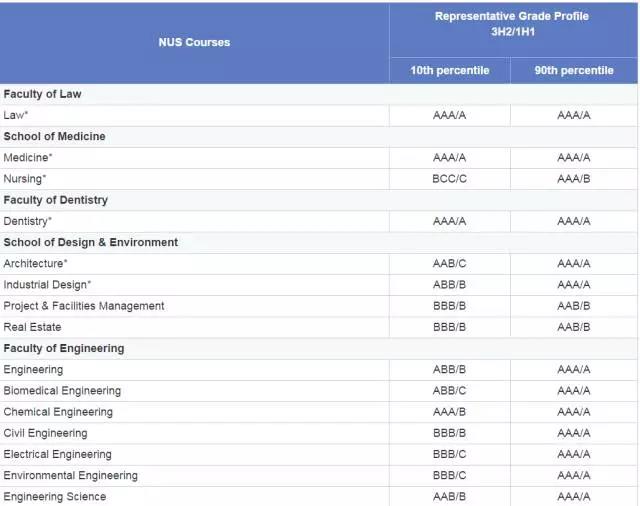Select the Real Estate course name
The image size is (640, 506).
[x=32, y=327]
